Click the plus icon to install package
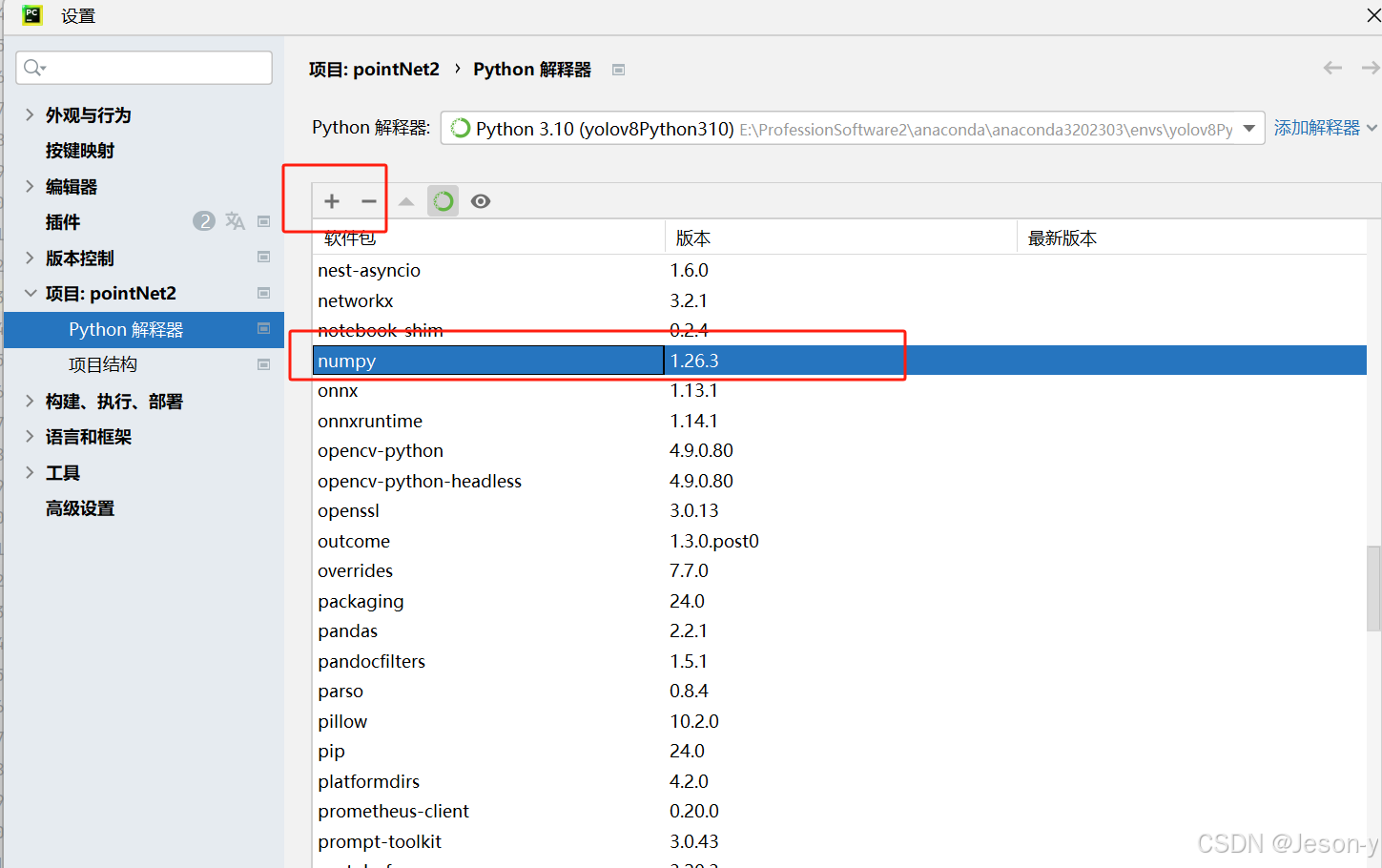This screenshot has width=1382, height=868. pyautogui.click(x=332, y=201)
